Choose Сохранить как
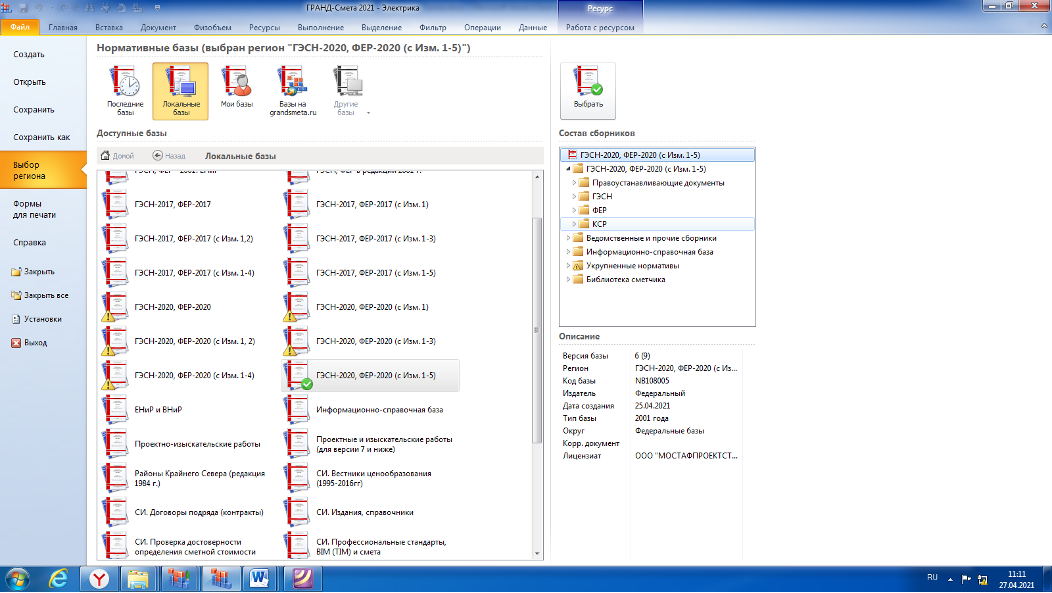This screenshot has height=593, width=1052. (x=42, y=137)
